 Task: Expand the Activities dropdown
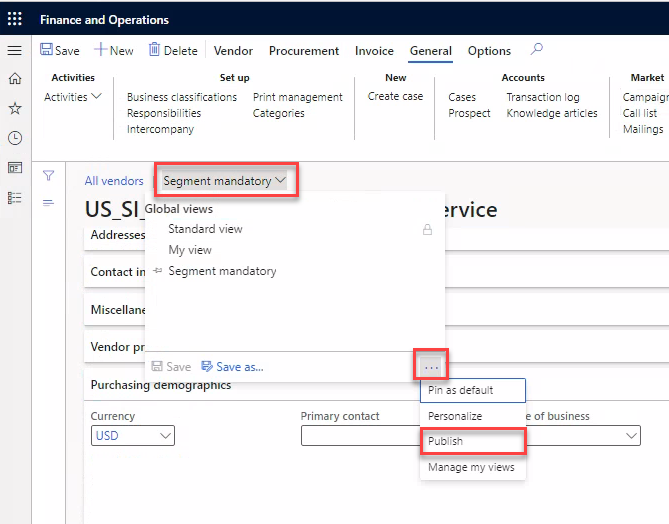tap(73, 97)
